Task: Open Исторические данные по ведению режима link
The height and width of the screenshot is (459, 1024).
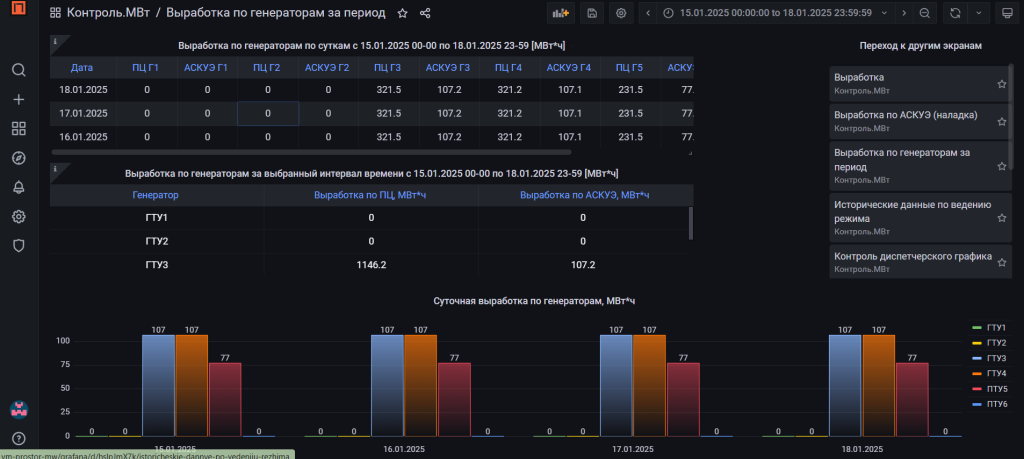Action: pos(912,210)
